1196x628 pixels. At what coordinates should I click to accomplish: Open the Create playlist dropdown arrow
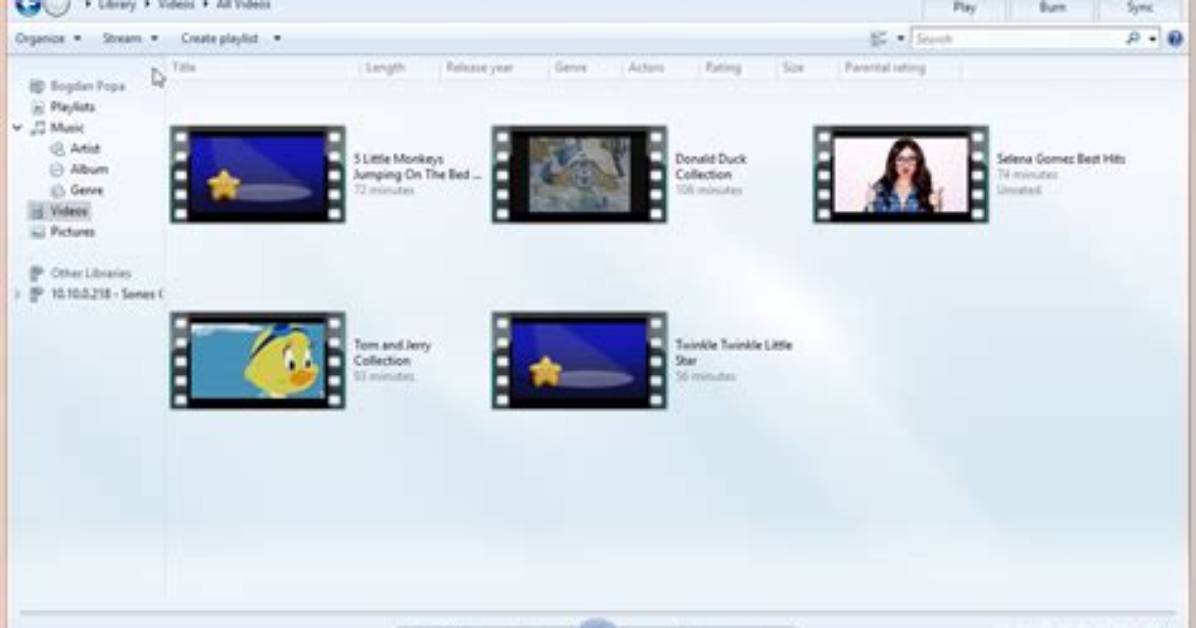coord(277,38)
